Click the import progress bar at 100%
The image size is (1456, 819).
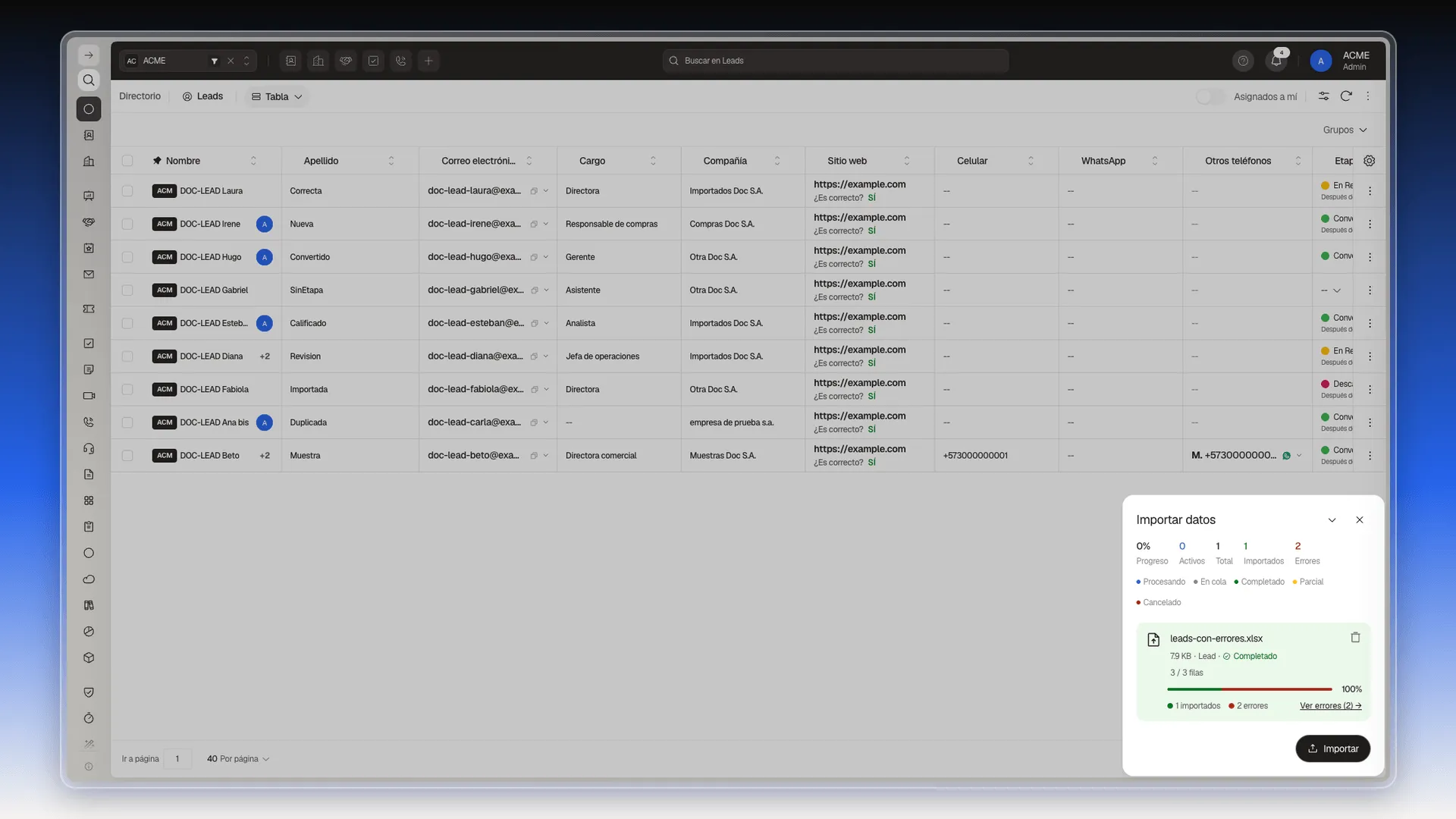1250,689
